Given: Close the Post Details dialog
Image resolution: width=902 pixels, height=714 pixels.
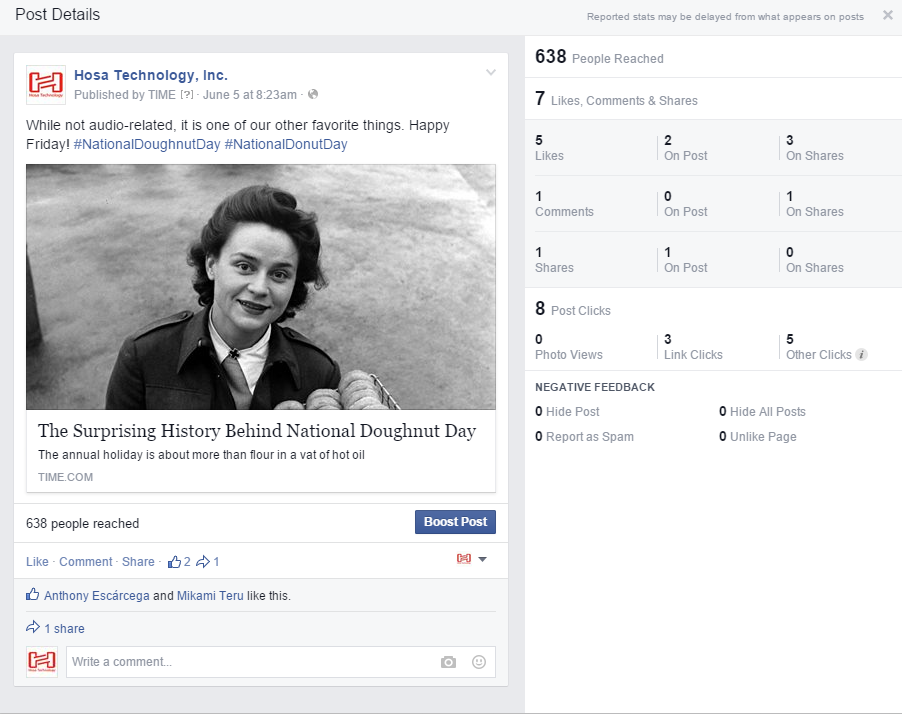Looking at the screenshot, I should 887,15.
